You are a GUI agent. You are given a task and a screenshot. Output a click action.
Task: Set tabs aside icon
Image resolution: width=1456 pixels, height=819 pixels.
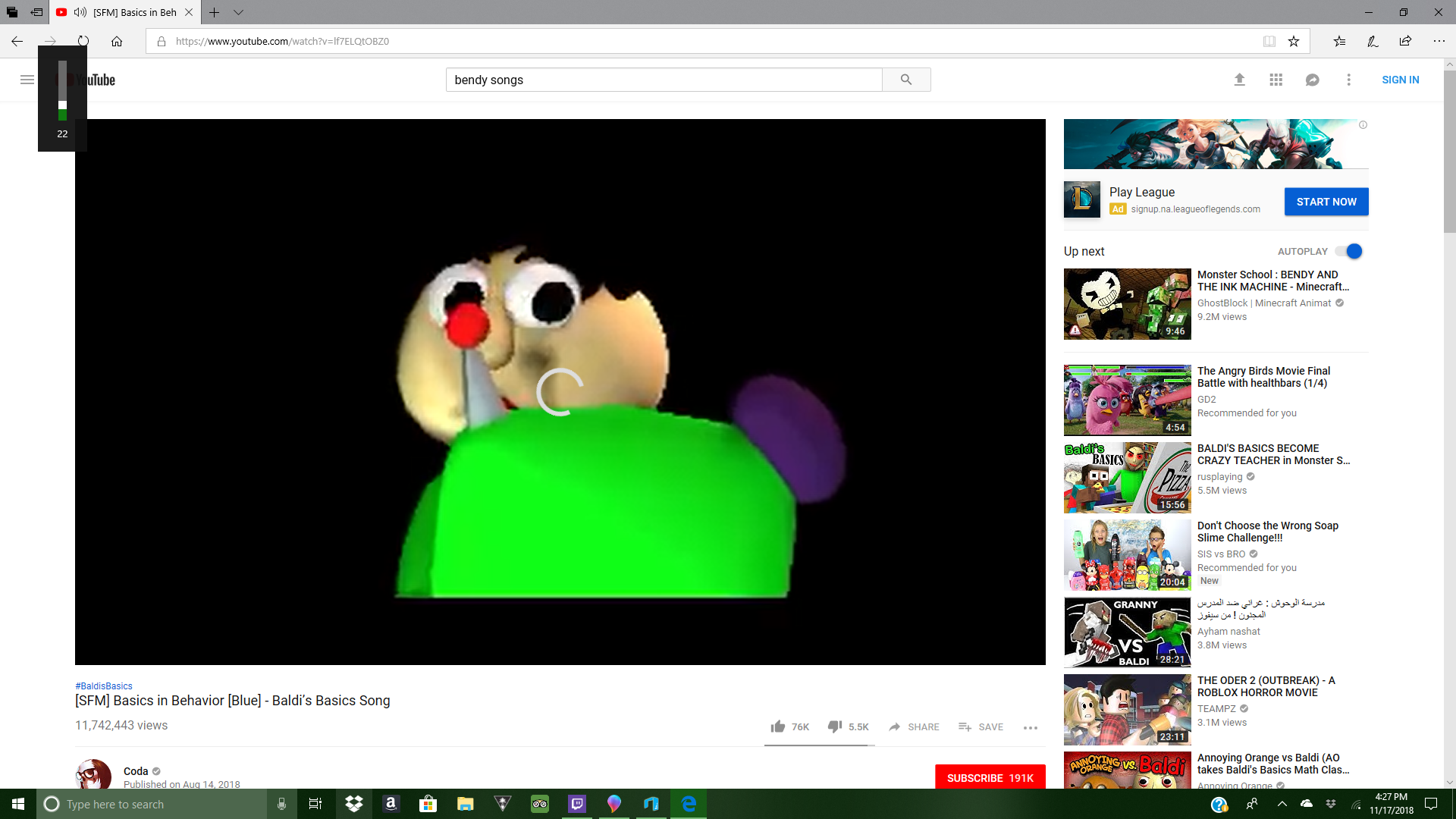pos(36,12)
